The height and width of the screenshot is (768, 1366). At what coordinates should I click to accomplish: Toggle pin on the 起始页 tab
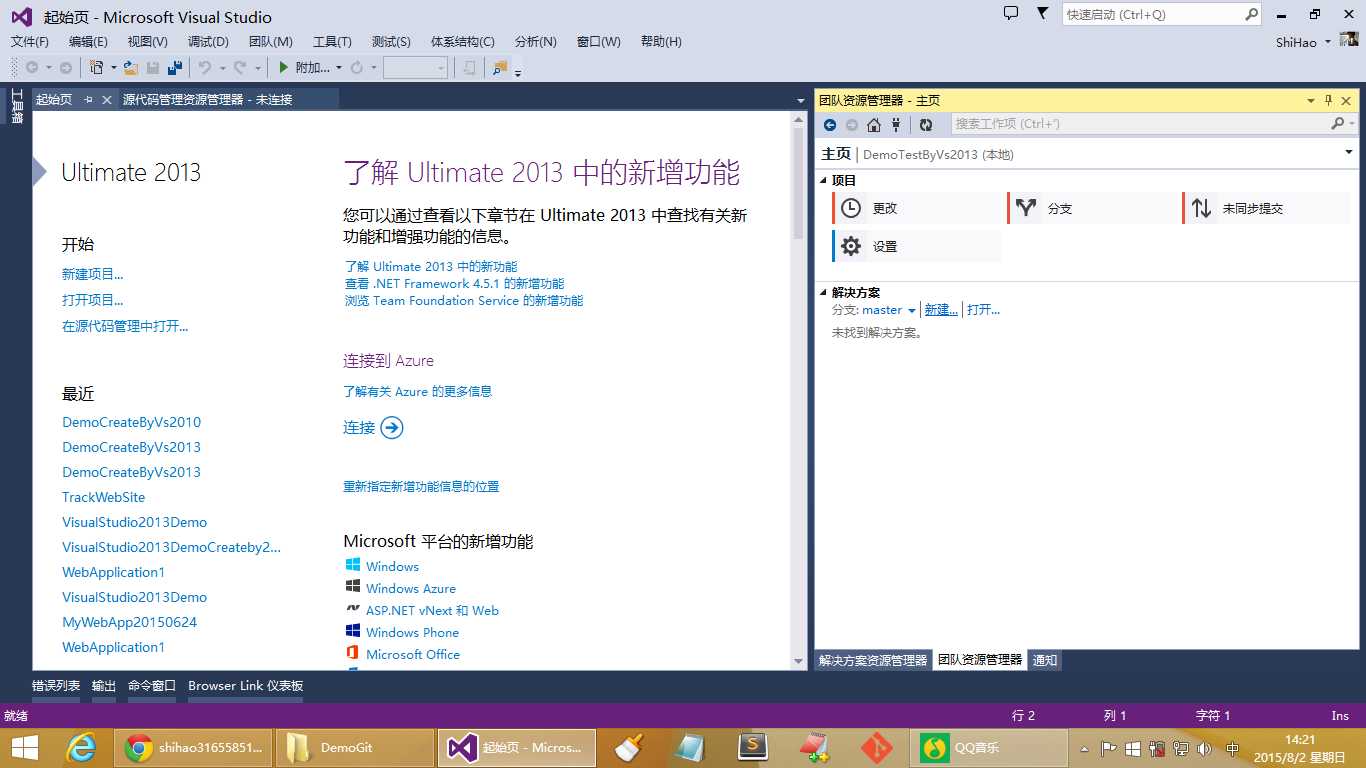(88, 100)
